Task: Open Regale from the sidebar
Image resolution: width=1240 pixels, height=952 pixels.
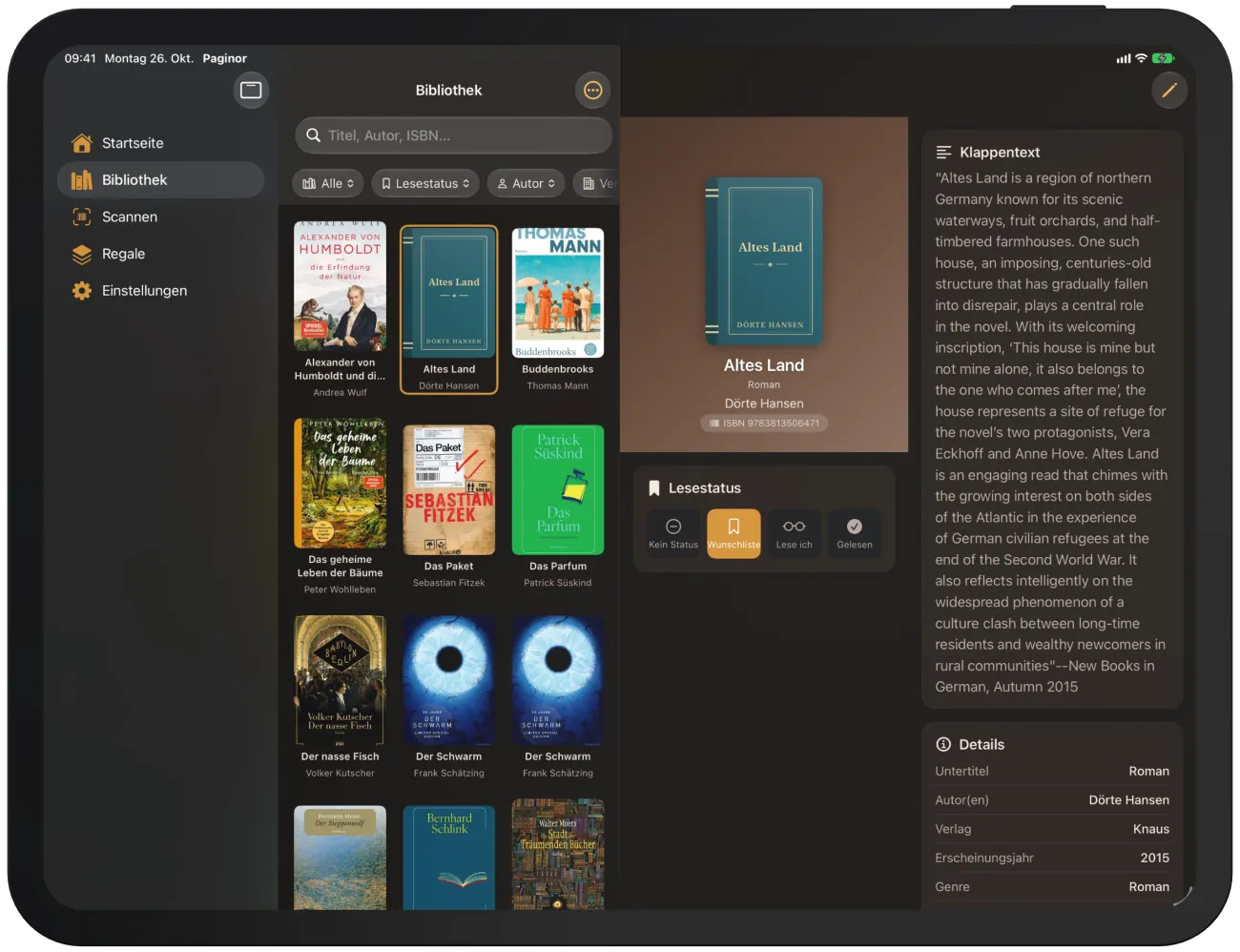Action: click(x=160, y=254)
